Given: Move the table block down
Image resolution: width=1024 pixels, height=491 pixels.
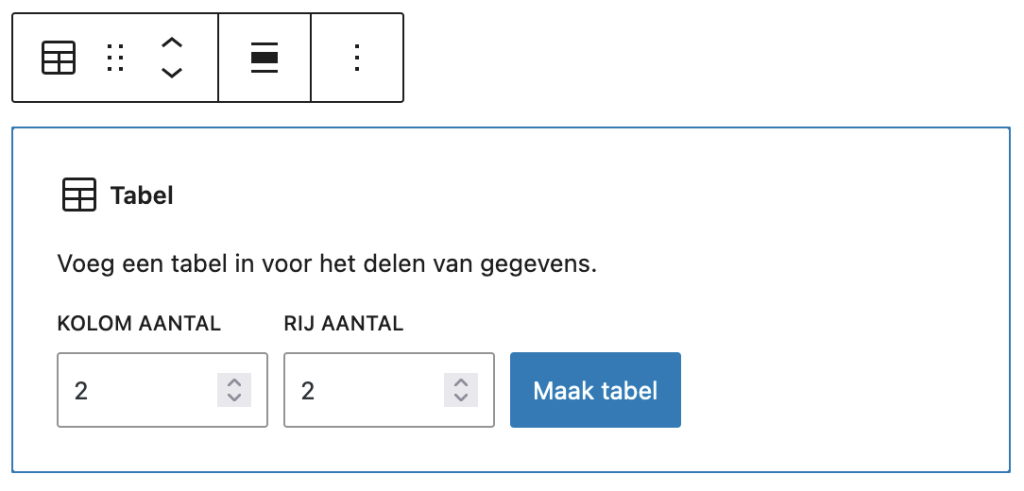Looking at the screenshot, I should [x=172, y=72].
